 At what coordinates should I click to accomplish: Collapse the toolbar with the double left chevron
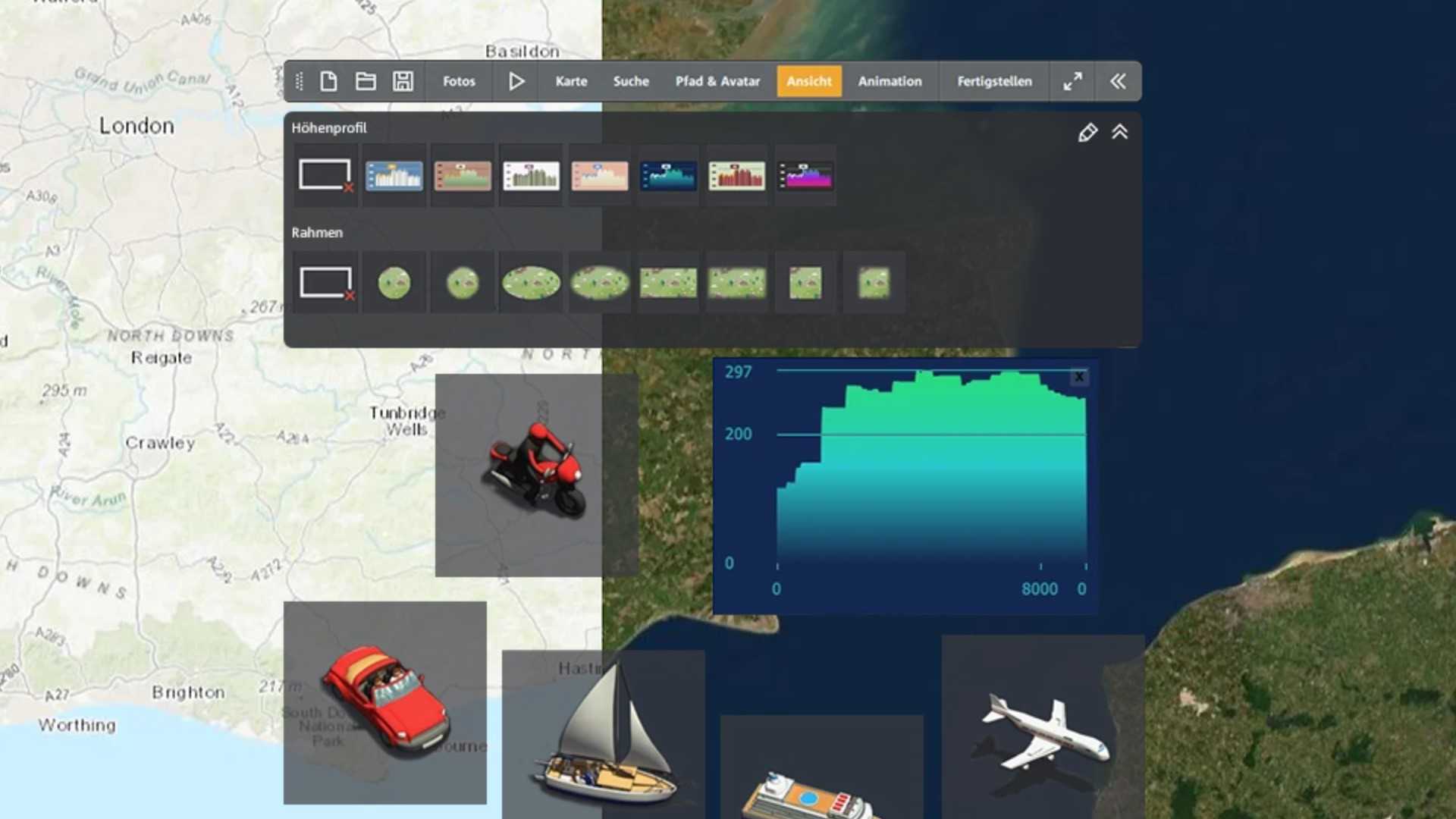coord(1118,81)
